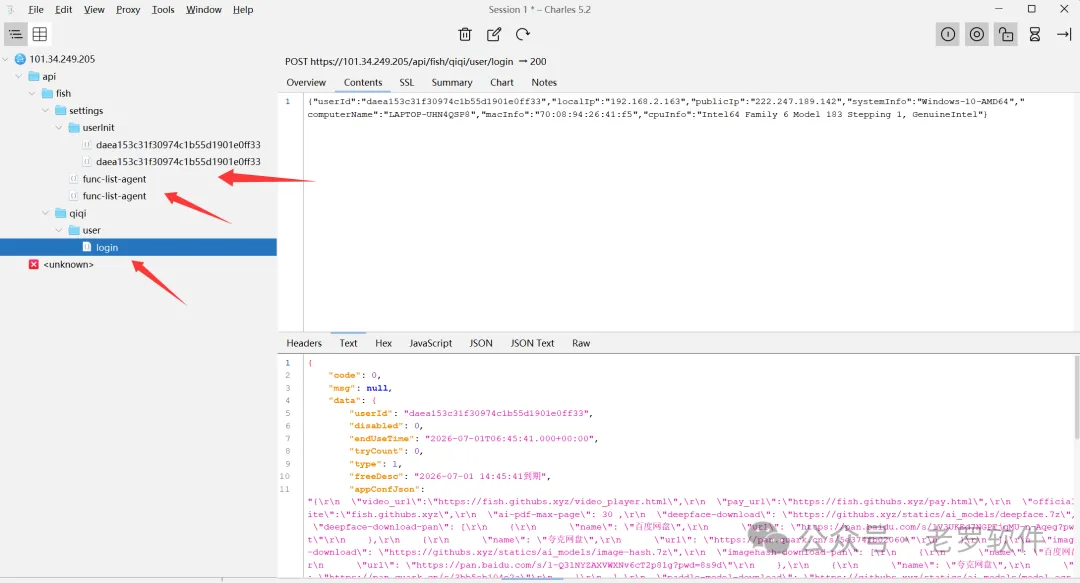1080x583 pixels.
Task: Collapse the user folder node
Action: click(x=59, y=230)
